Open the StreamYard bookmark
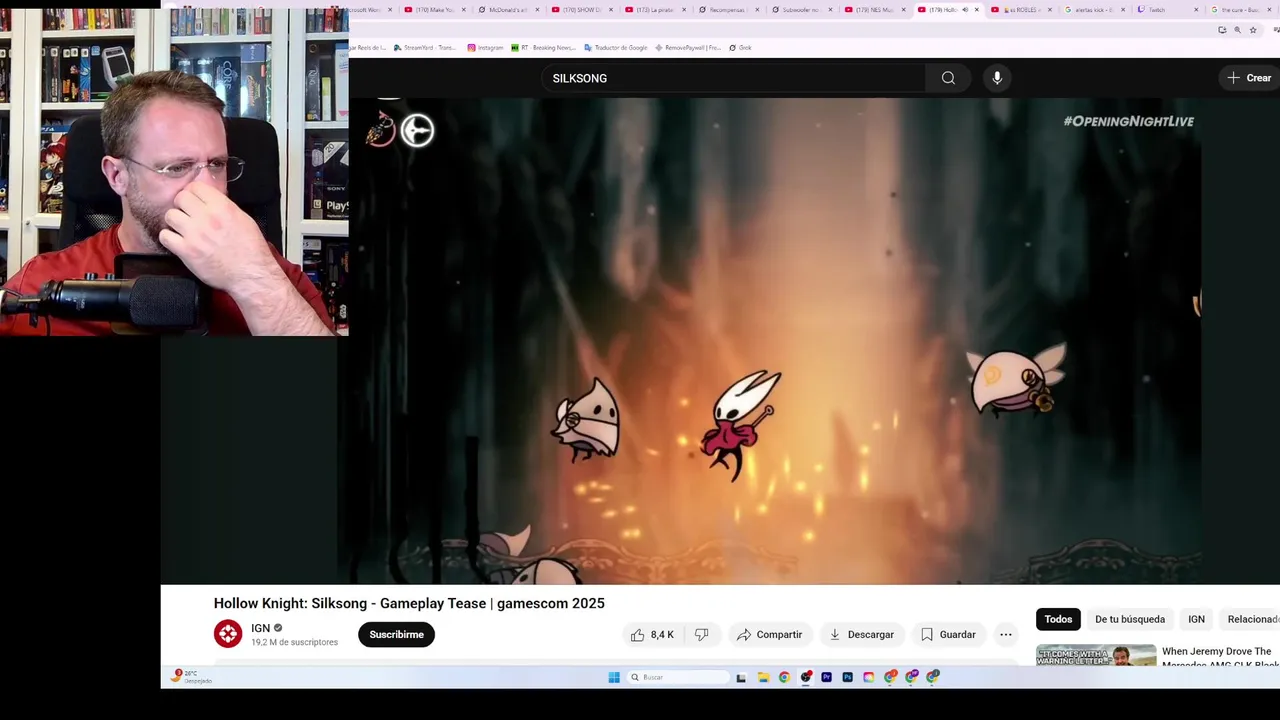1280x720 pixels. pyautogui.click(x=425, y=47)
